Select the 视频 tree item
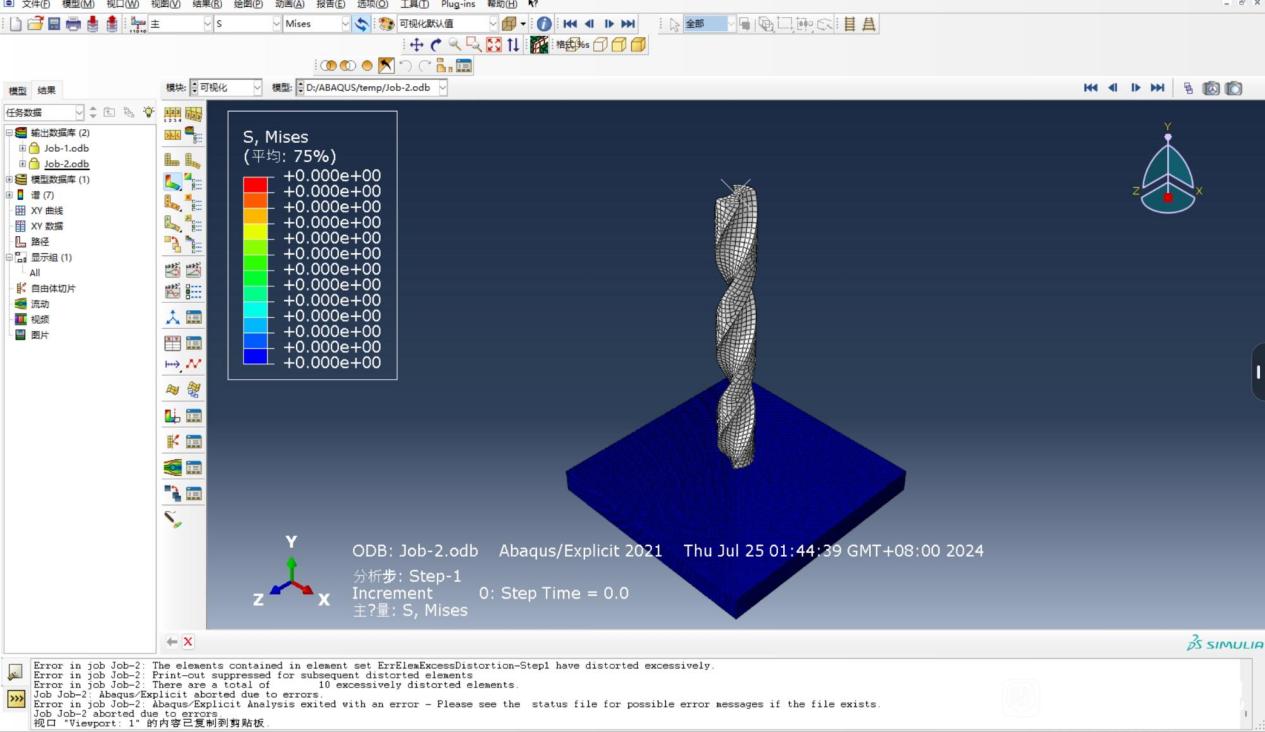The image size is (1265, 732). pos(40,319)
